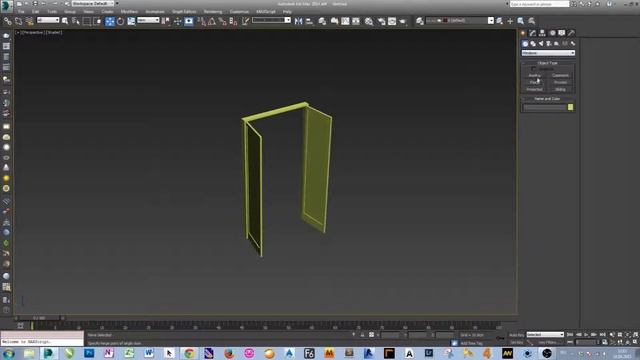Click the Pivoted window button

click(560, 82)
